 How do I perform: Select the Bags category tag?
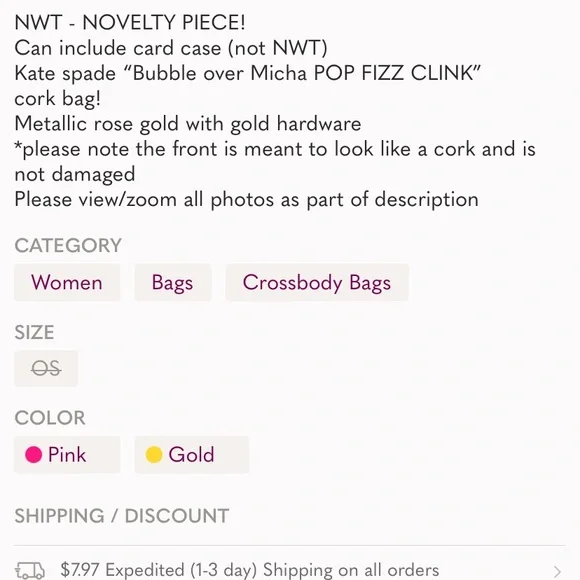173,283
